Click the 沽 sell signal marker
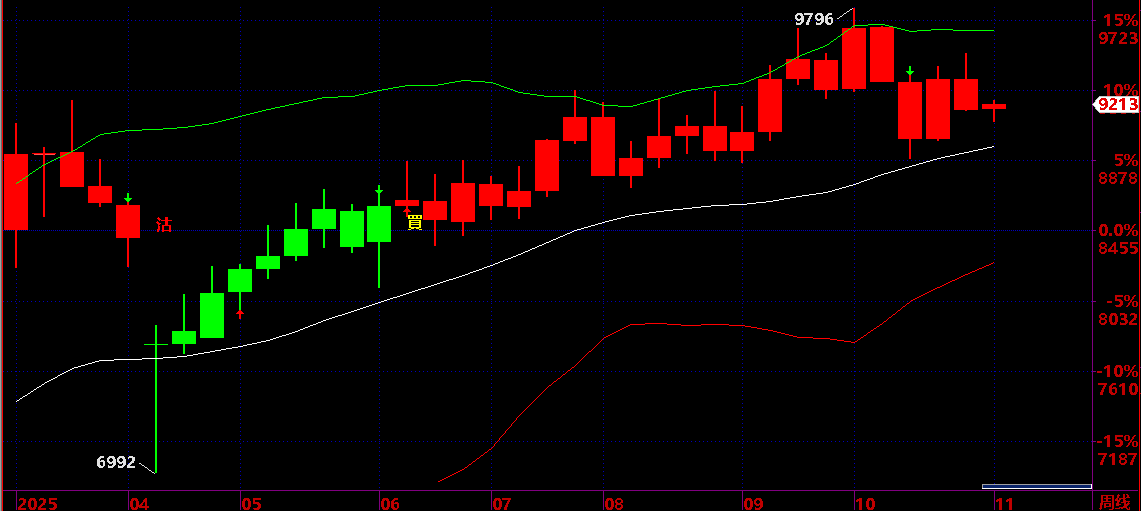Viewport: 1141px width, 511px height. click(x=164, y=225)
